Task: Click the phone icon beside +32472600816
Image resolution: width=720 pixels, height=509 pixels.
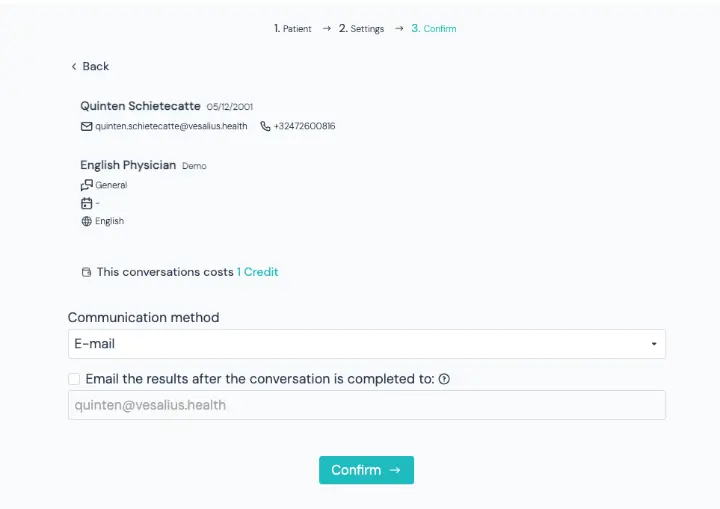Action: tap(265, 126)
